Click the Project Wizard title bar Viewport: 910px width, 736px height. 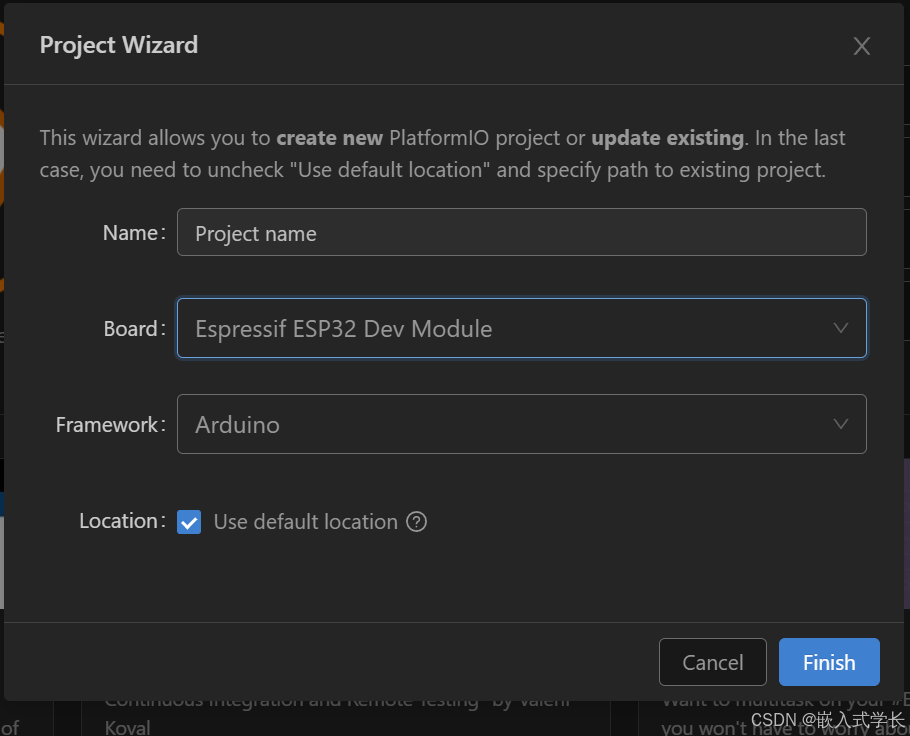(x=118, y=45)
